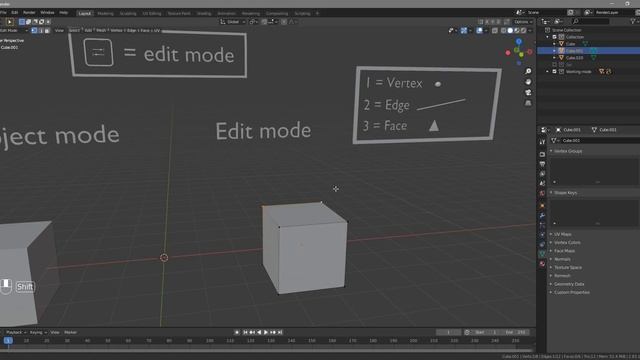Open the Object properties tab icon
640x360 pixels.
(542, 206)
